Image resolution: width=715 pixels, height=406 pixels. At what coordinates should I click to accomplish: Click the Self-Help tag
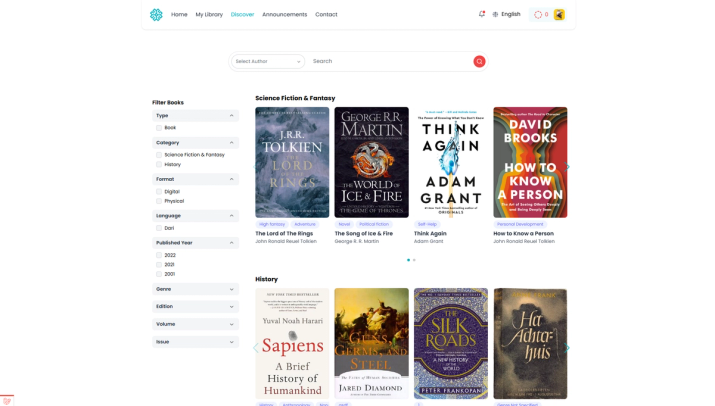pyautogui.click(x=427, y=224)
